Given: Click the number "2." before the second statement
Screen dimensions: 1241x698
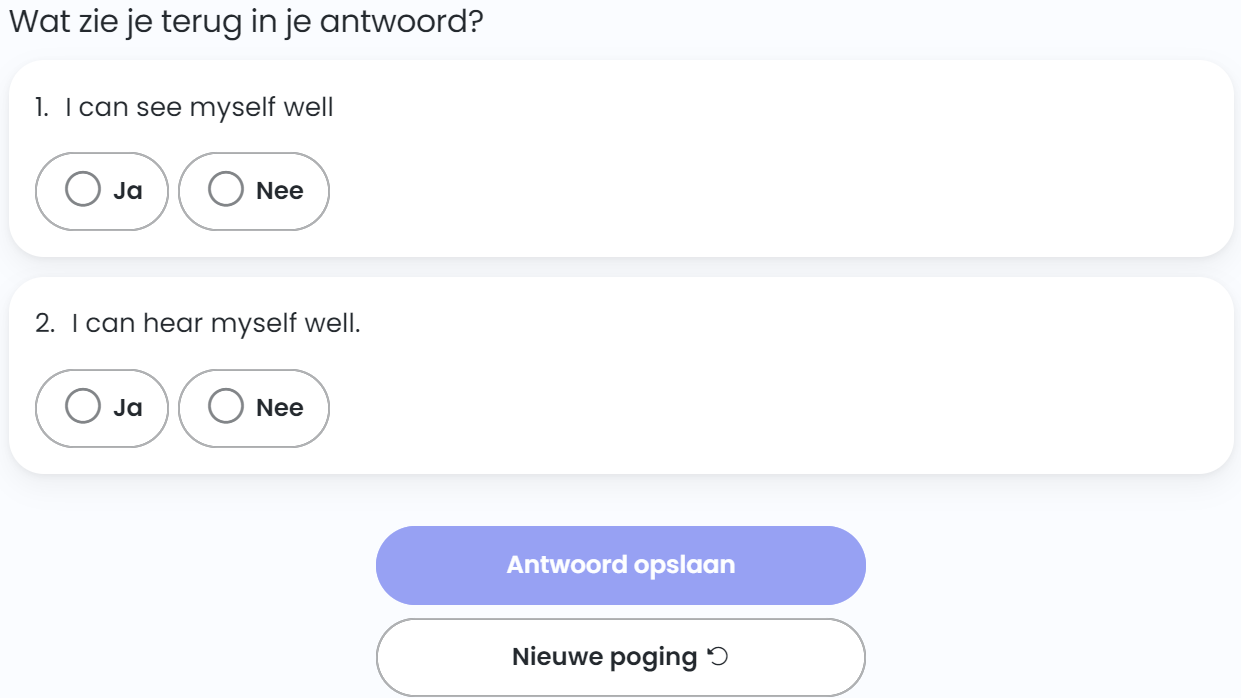Looking at the screenshot, I should pyautogui.click(x=45, y=323).
